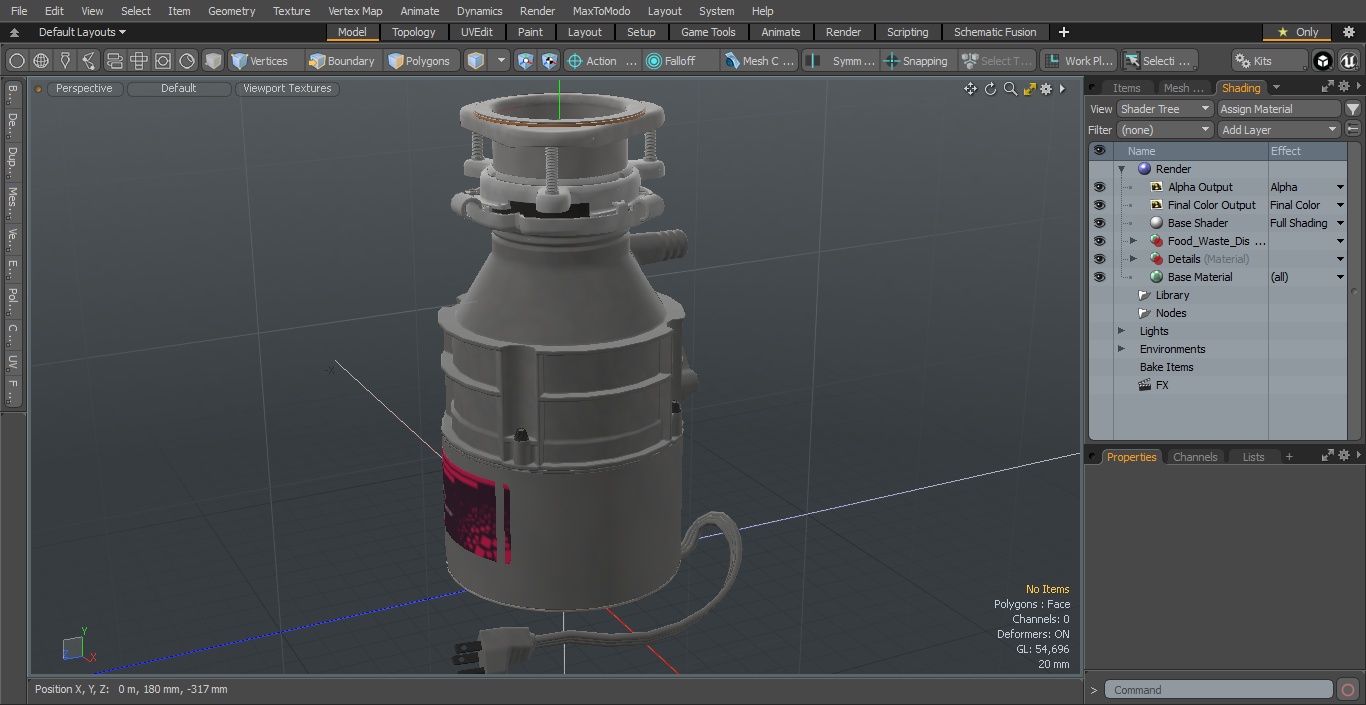Open the Default Layouts dropdown
The image size is (1366, 705).
[82, 32]
